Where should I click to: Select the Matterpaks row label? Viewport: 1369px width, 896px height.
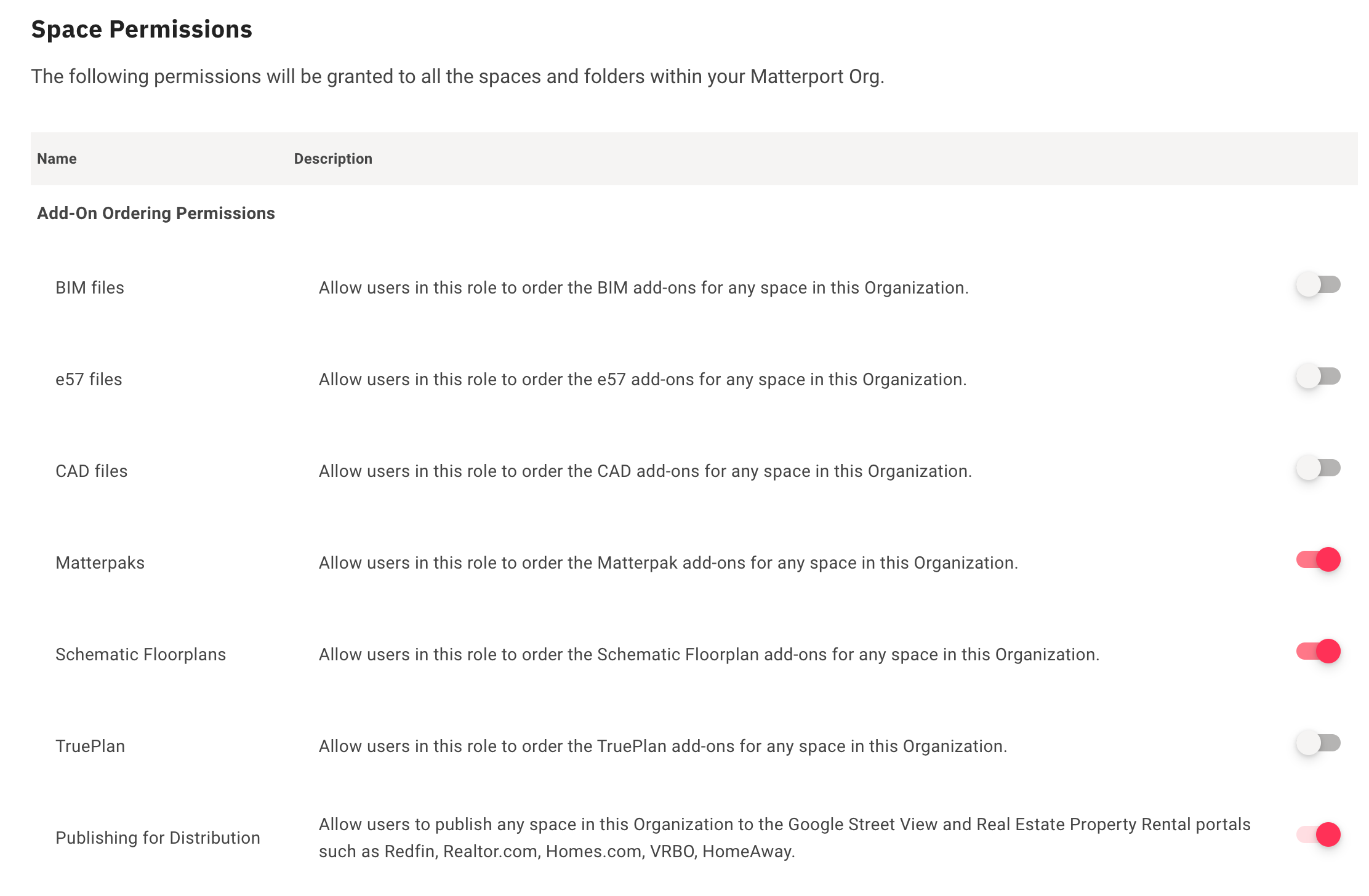(x=100, y=562)
